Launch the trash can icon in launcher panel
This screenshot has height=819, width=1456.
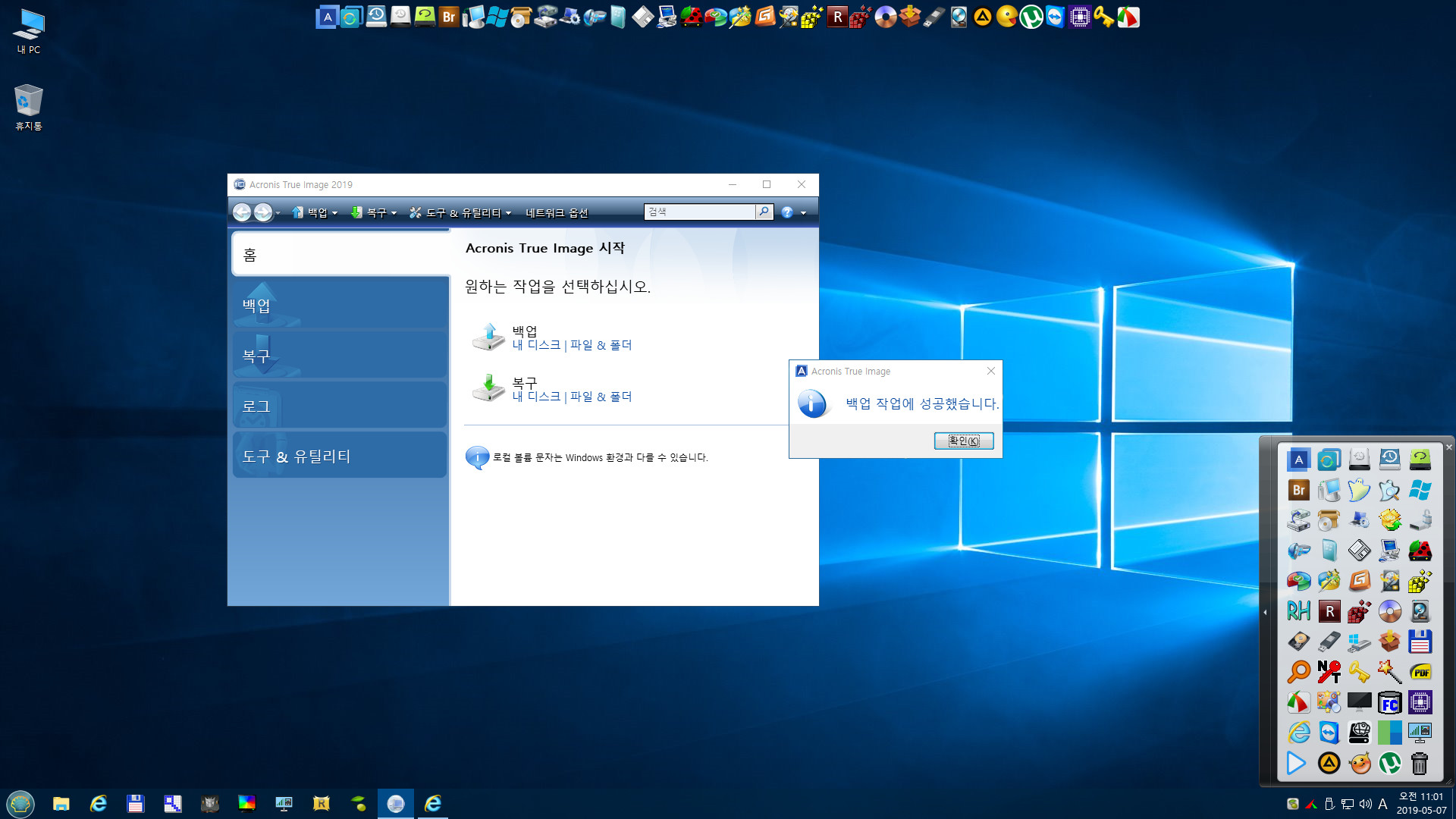(x=1420, y=763)
